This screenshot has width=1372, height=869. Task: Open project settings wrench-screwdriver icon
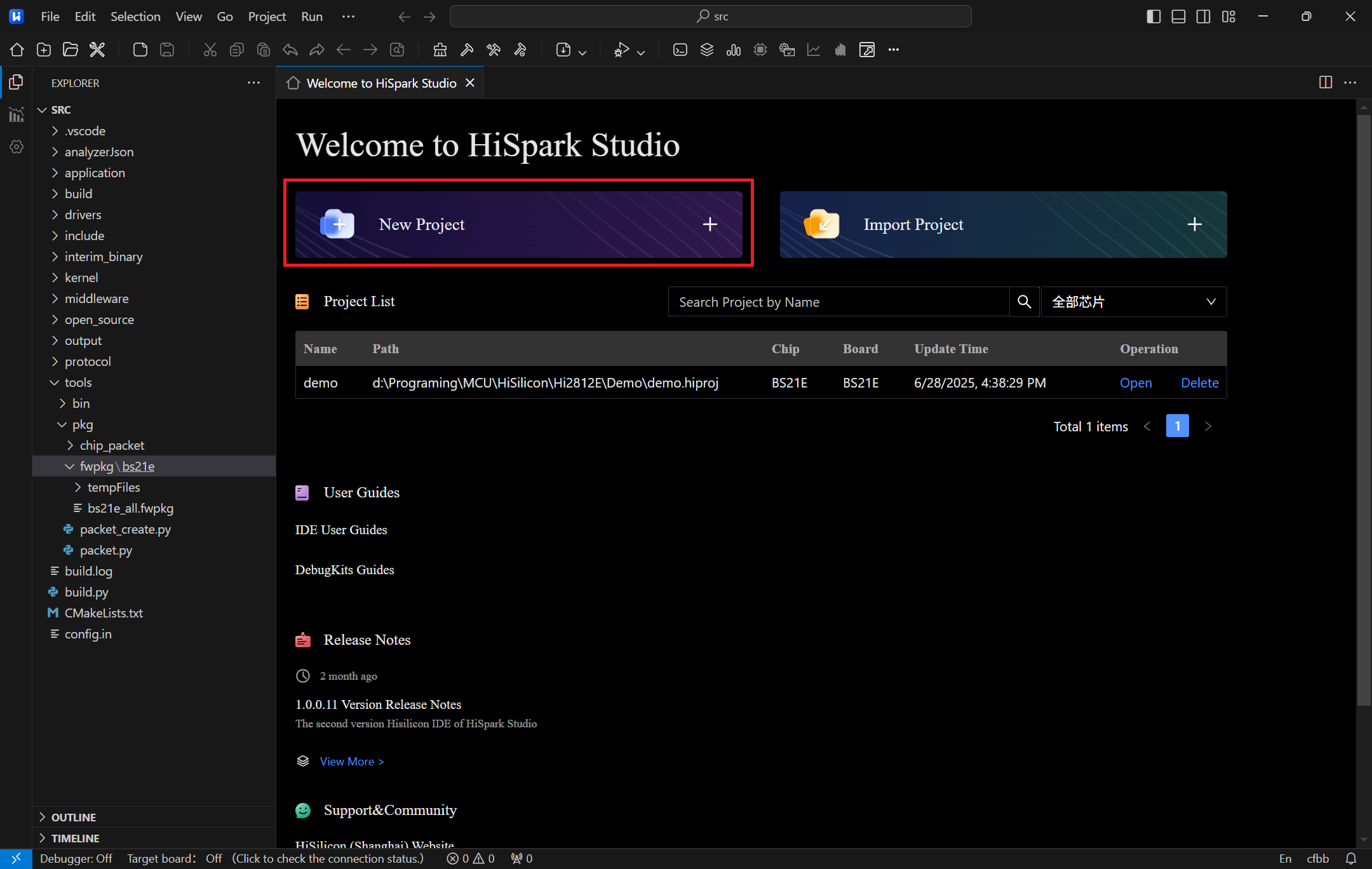(x=97, y=50)
